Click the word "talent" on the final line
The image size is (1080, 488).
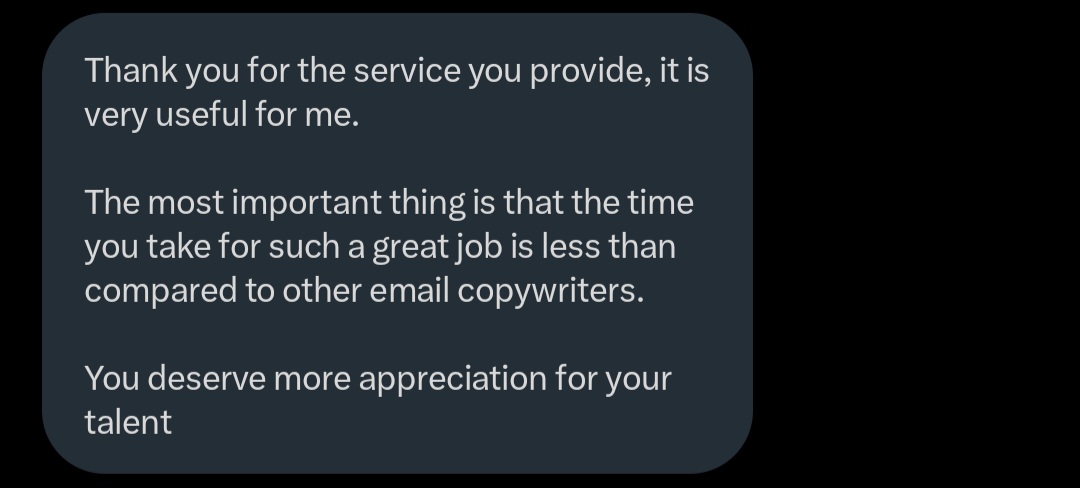pos(128,423)
